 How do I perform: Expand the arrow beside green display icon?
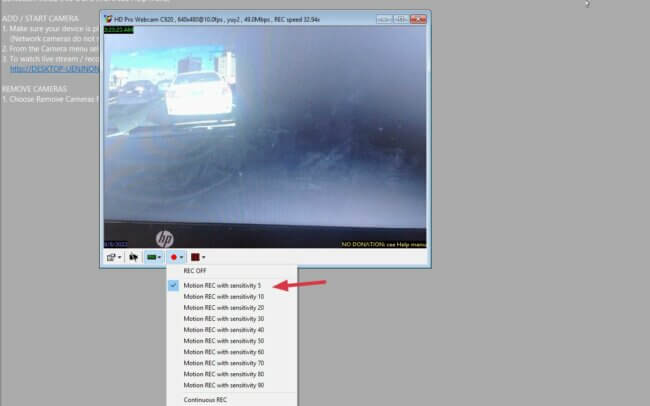point(159,257)
